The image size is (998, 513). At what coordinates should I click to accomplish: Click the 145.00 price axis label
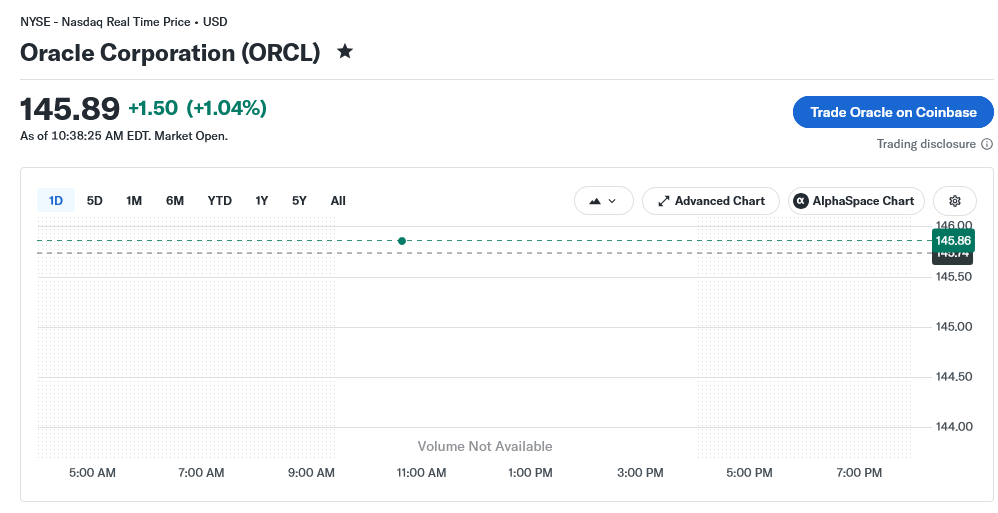coord(953,327)
